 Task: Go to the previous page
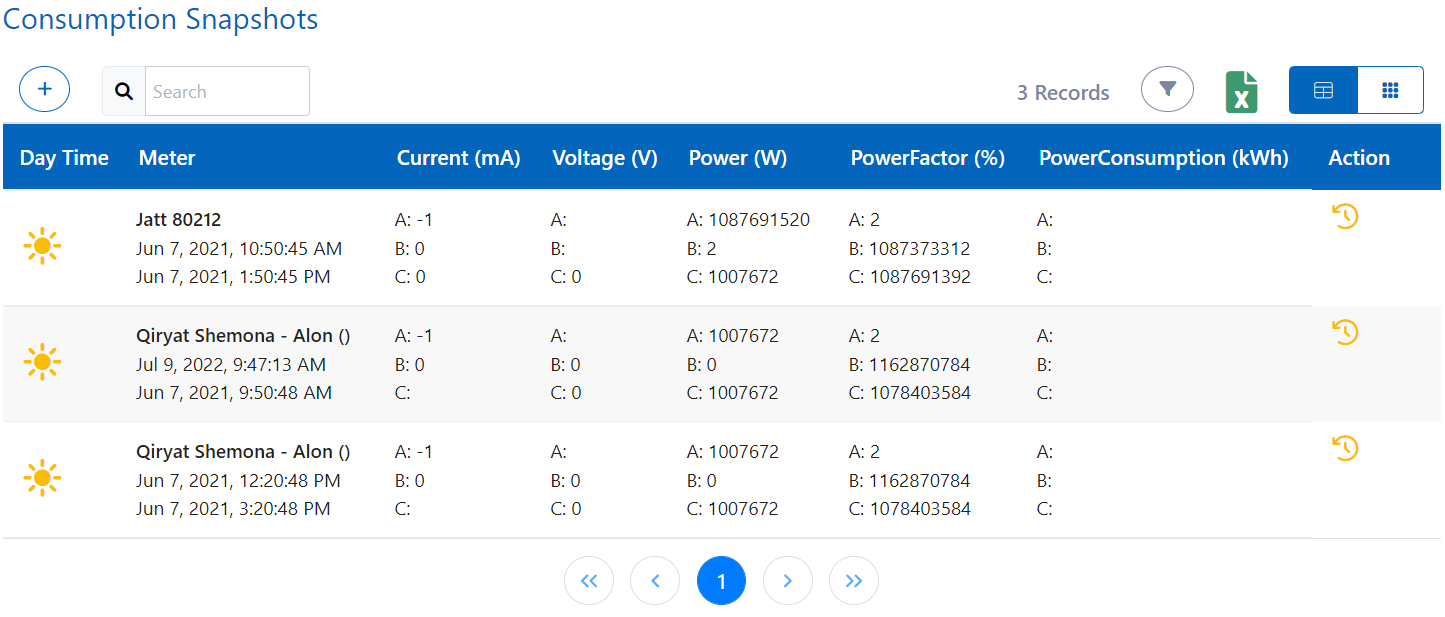click(655, 581)
